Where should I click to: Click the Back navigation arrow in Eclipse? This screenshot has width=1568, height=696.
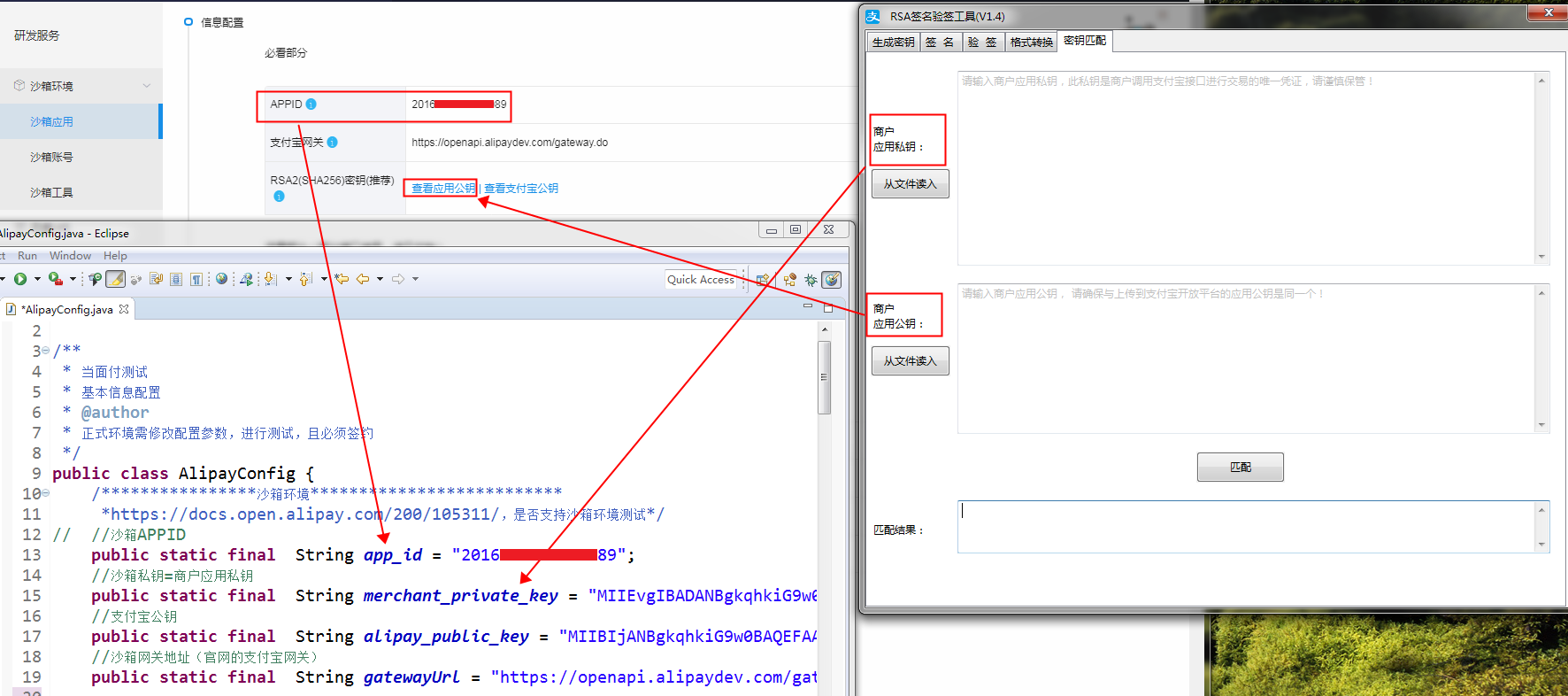click(x=363, y=279)
